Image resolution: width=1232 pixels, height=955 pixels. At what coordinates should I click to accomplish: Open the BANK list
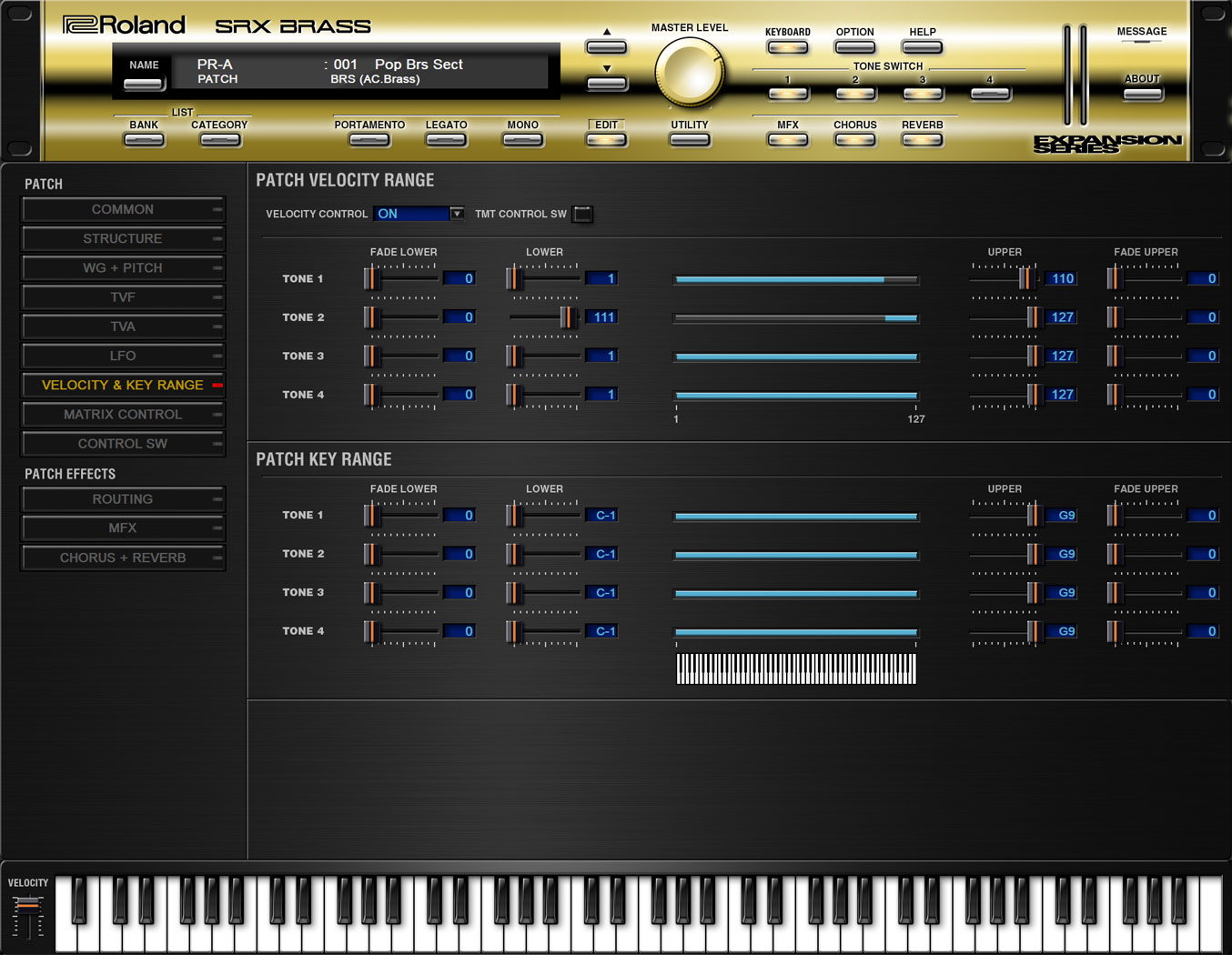[x=144, y=140]
